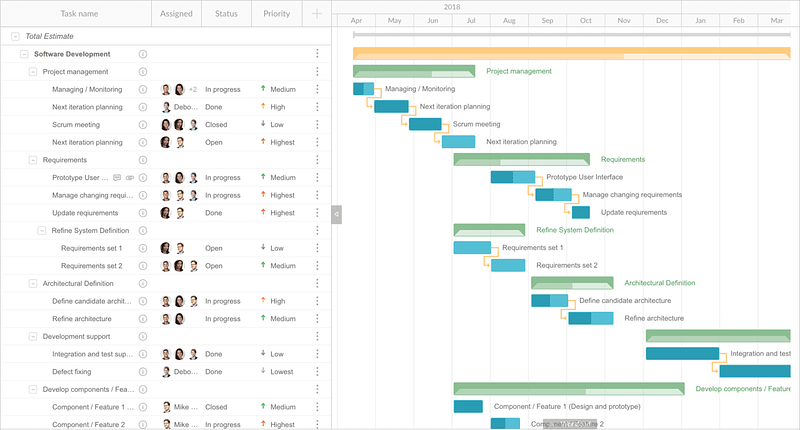This screenshot has width=800, height=430.
Task: Click the add column plus icon
Action: pyautogui.click(x=317, y=14)
